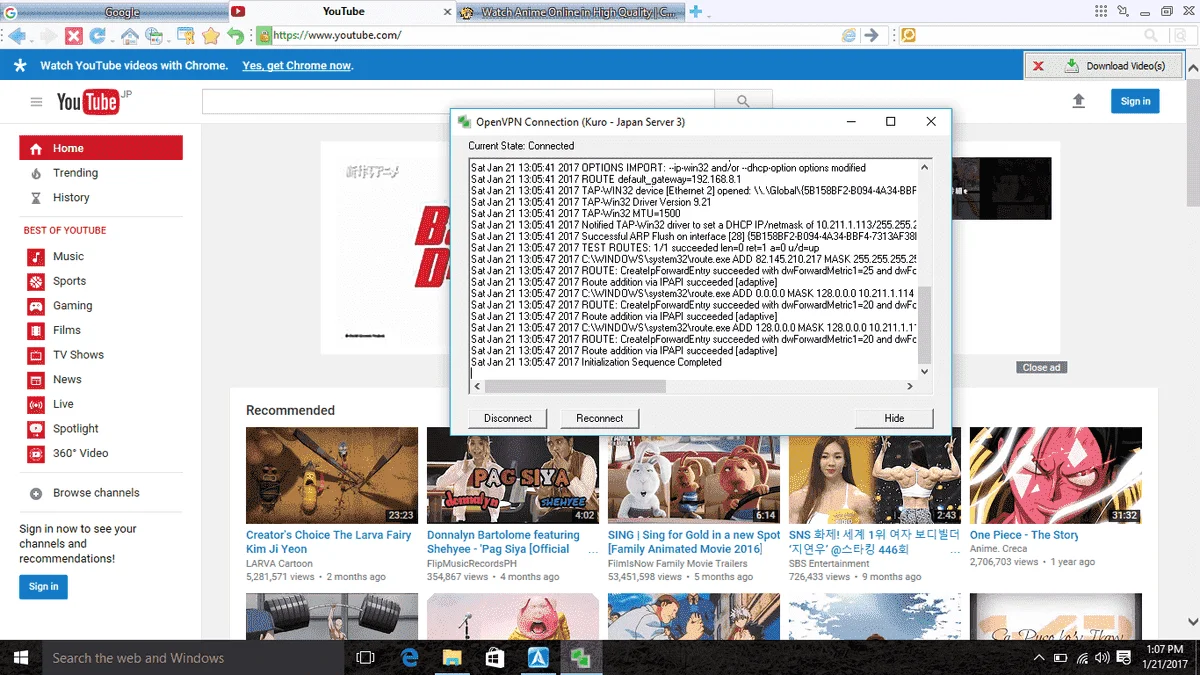1200x675 pixels.
Task: Click the YouTube magnifier search button
Action: (743, 102)
